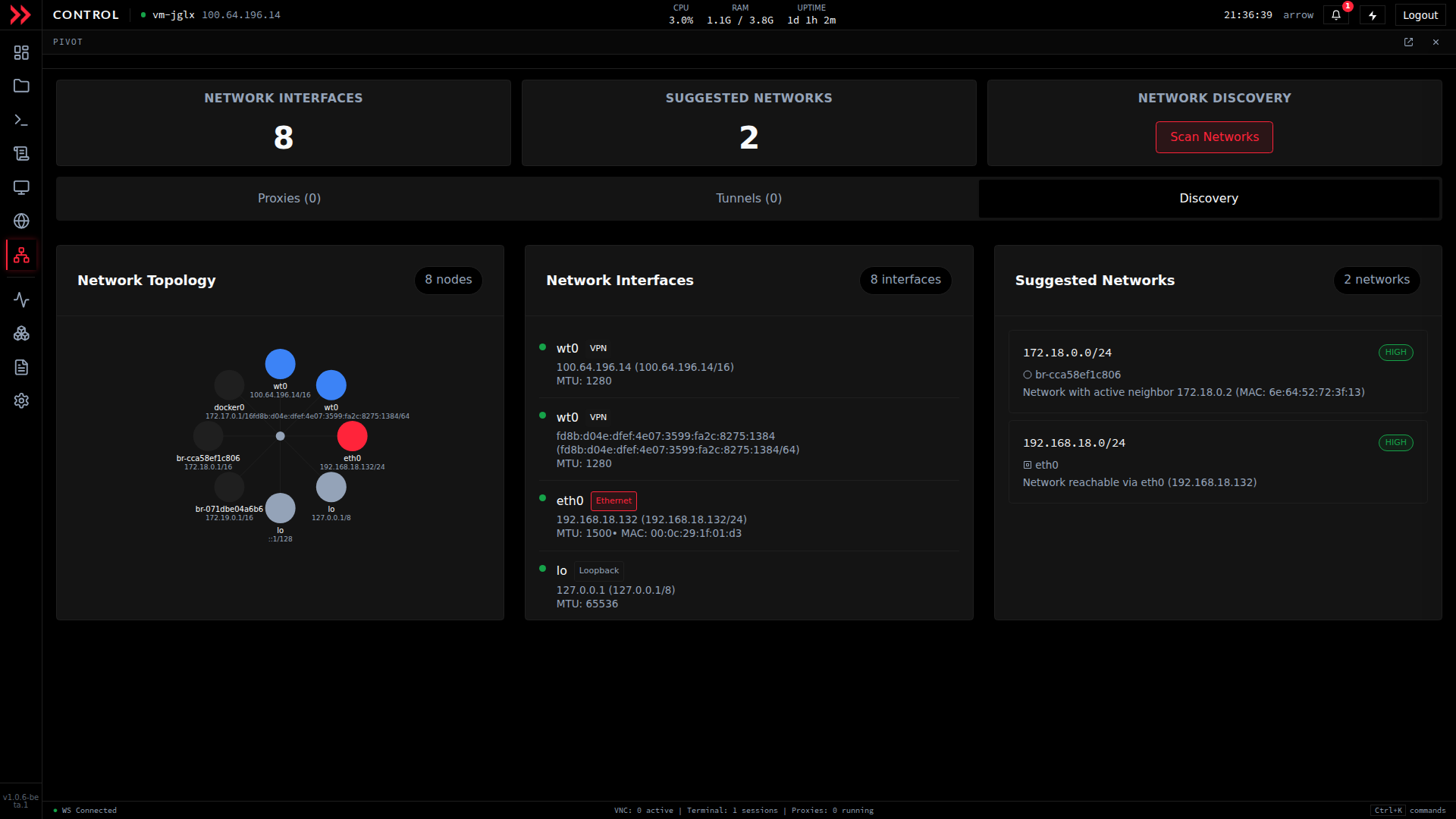Screen dimensions: 1456x819
Task: Open the stacked cubes icon in sidebar
Action: (21, 334)
